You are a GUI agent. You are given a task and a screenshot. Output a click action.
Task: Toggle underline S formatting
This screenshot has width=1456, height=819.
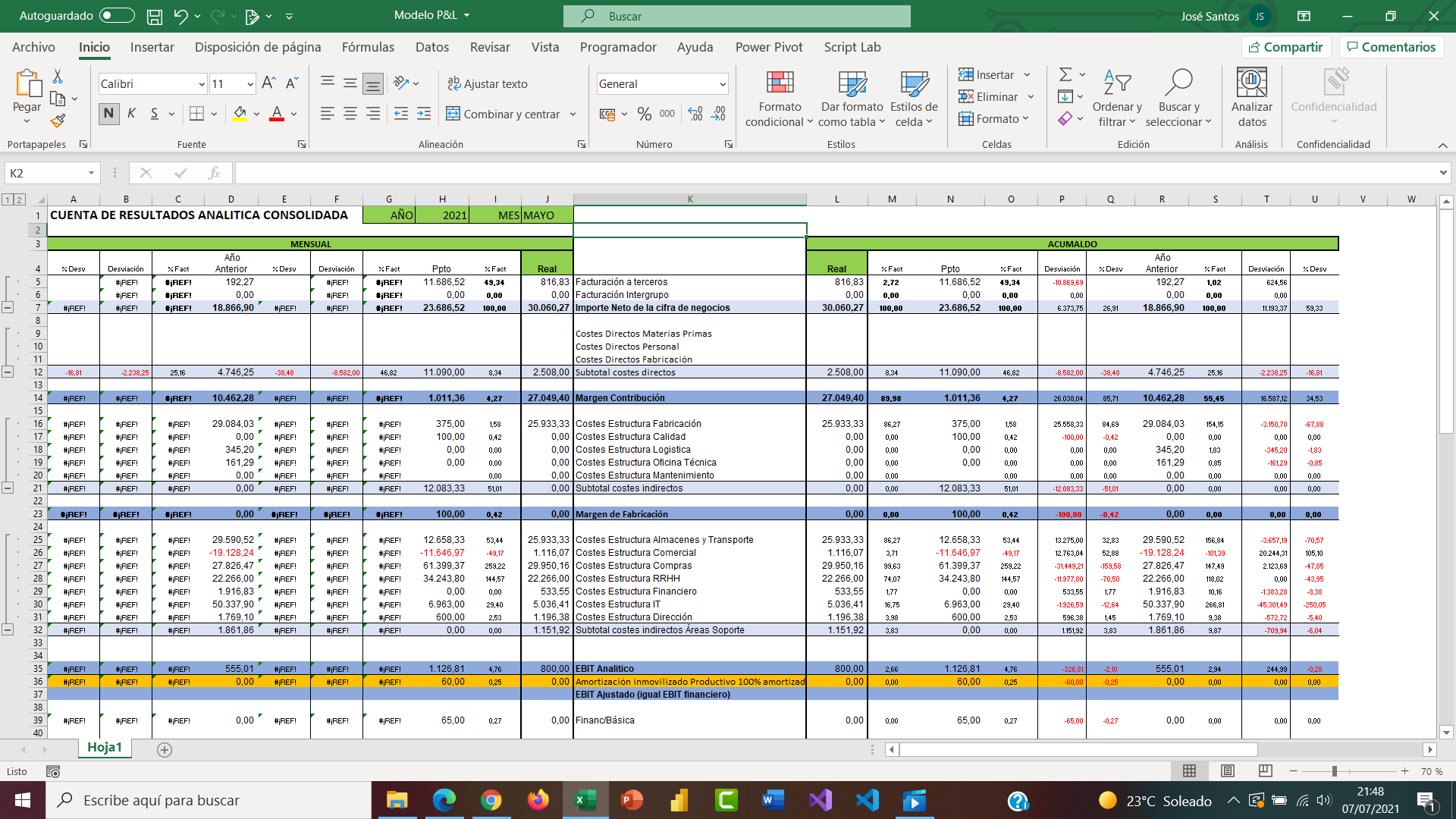pos(155,114)
